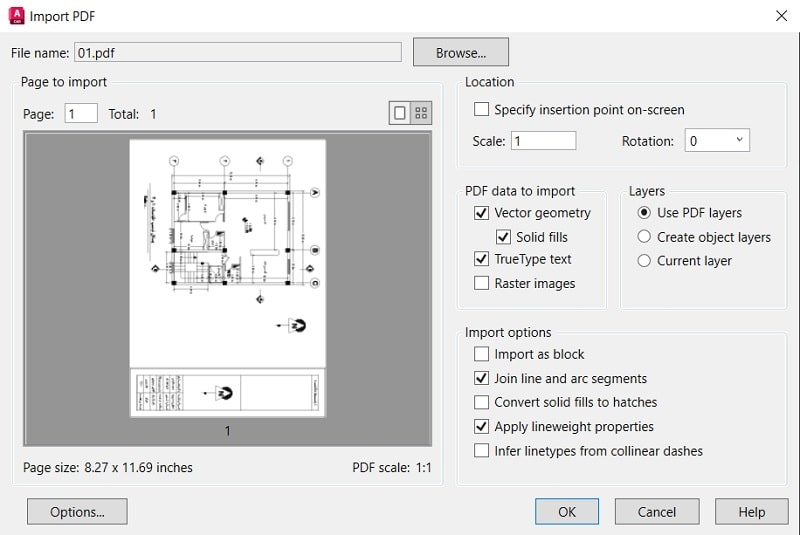The width and height of the screenshot is (800, 535).
Task: Check Import as block option
Action: tap(482, 354)
